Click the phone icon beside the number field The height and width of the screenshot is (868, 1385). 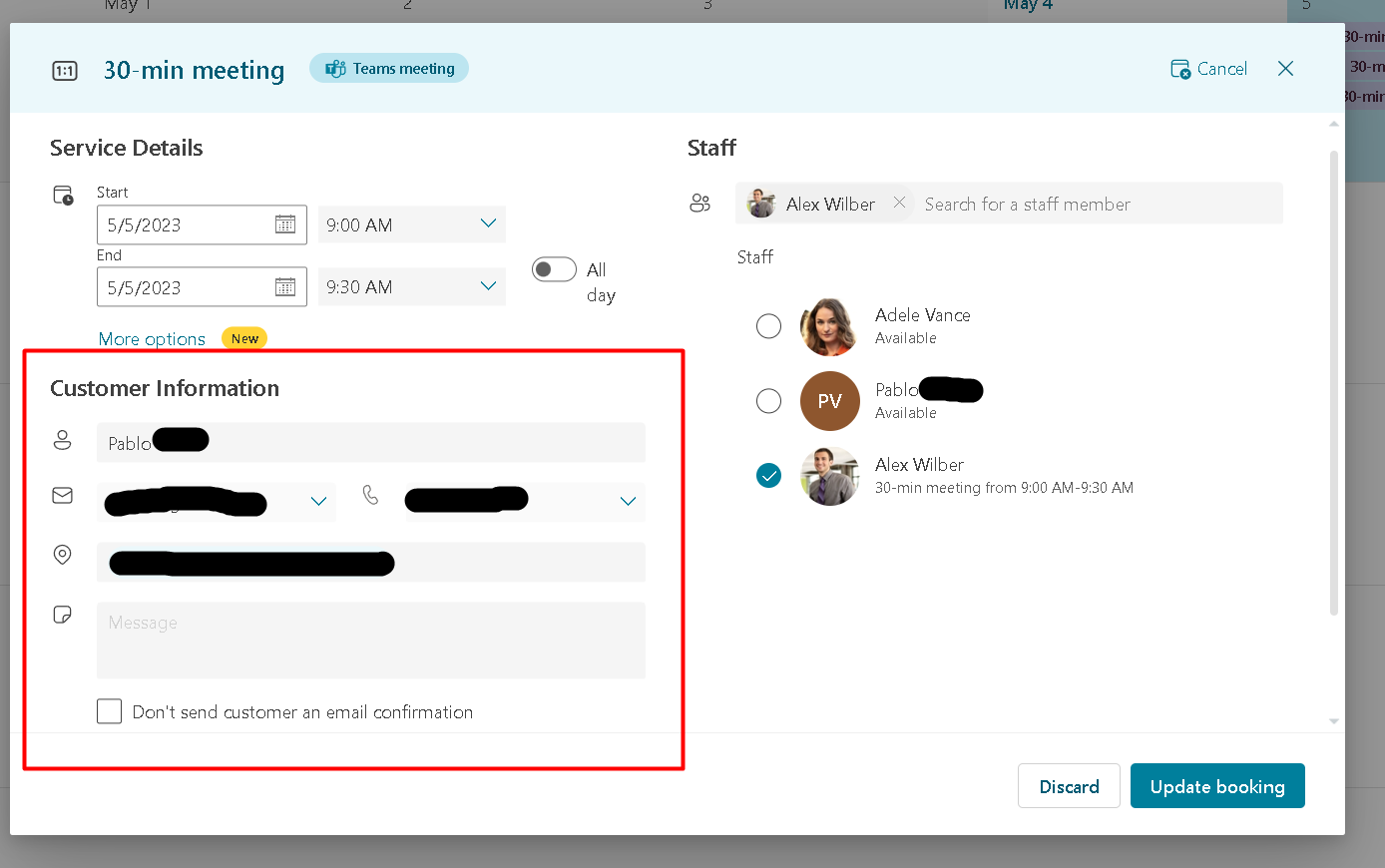point(371,496)
